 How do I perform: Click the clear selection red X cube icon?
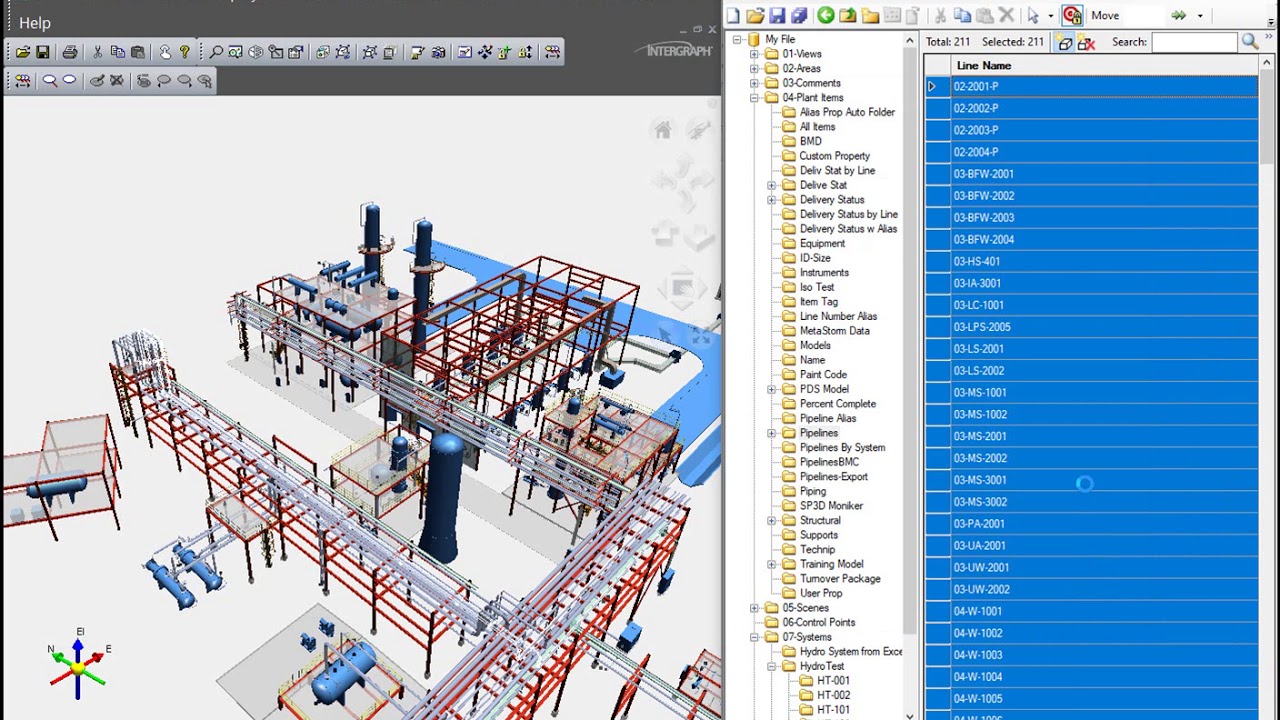pos(1087,42)
